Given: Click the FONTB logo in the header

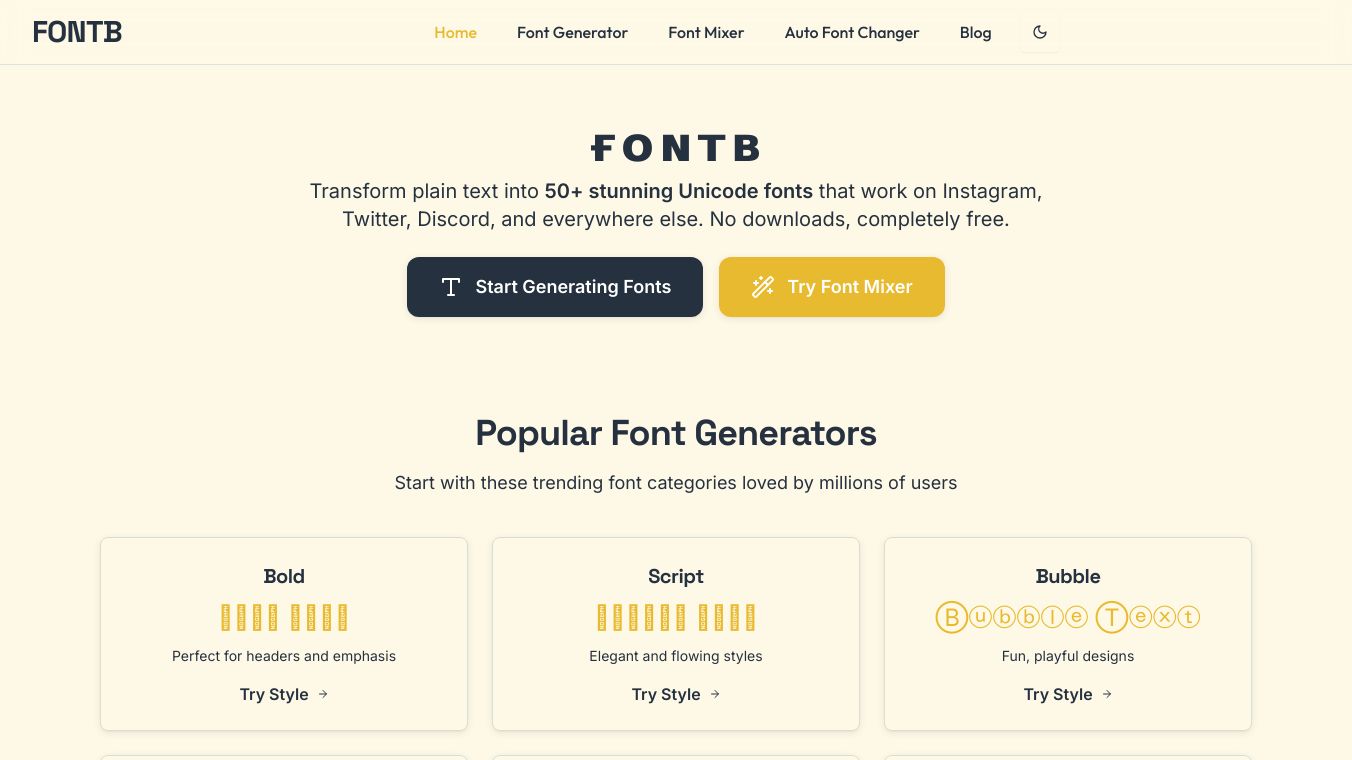Looking at the screenshot, I should click(78, 32).
